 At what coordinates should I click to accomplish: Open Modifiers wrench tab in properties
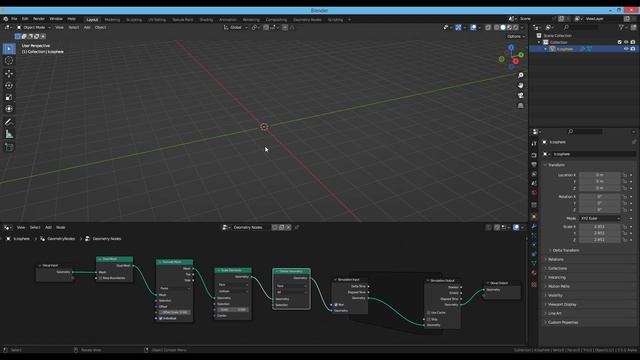pos(534,226)
